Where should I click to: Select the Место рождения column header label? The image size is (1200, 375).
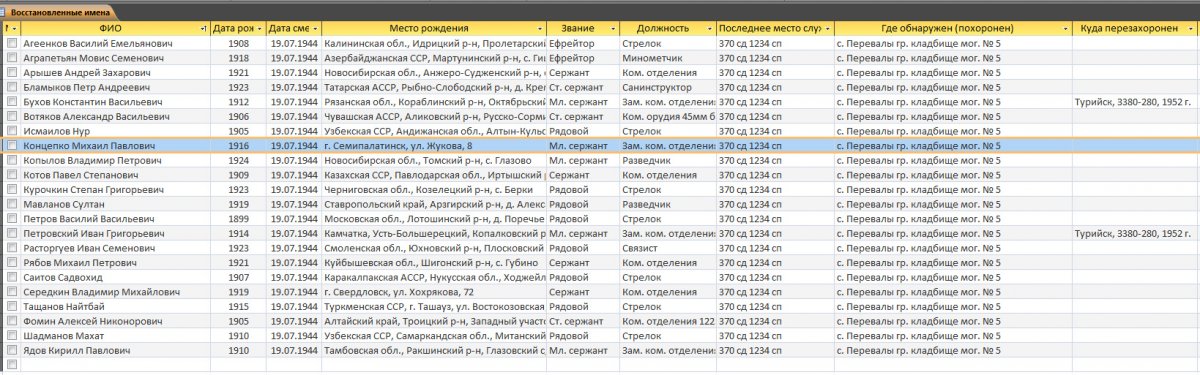(430, 29)
